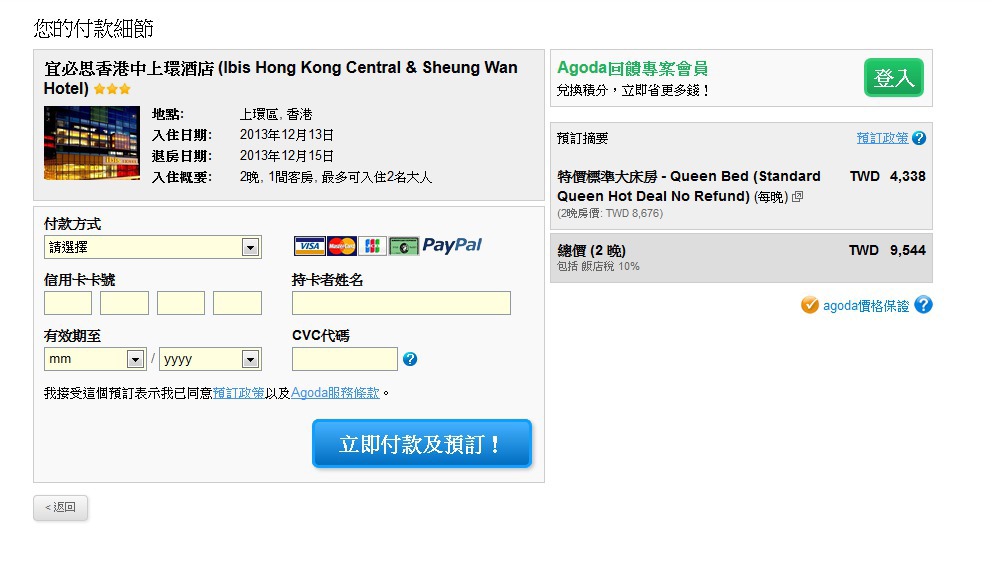Click the MasterCard logo icon
Screen dimensions: 992x565
click(342, 246)
